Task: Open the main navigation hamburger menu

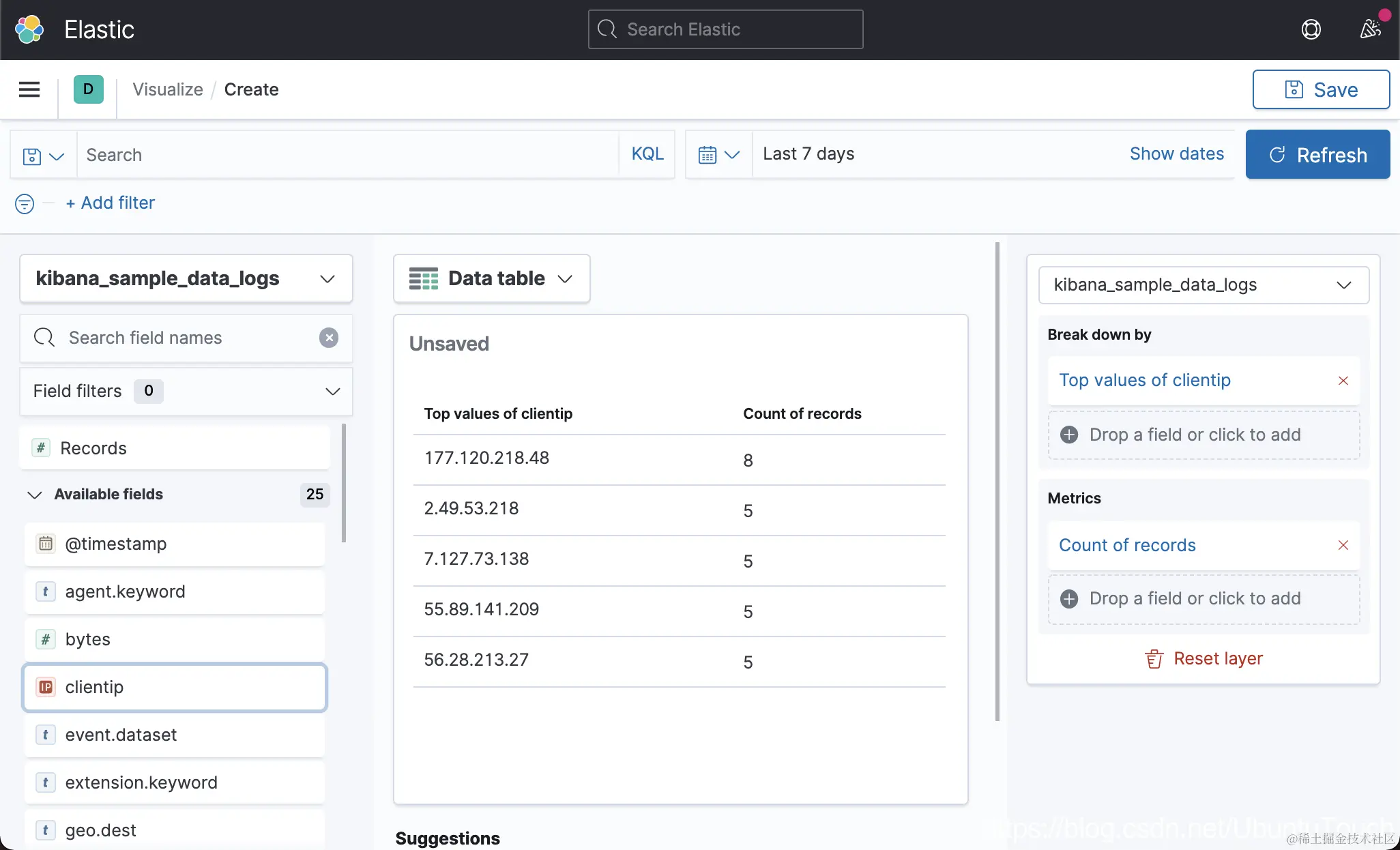Action: (29, 89)
